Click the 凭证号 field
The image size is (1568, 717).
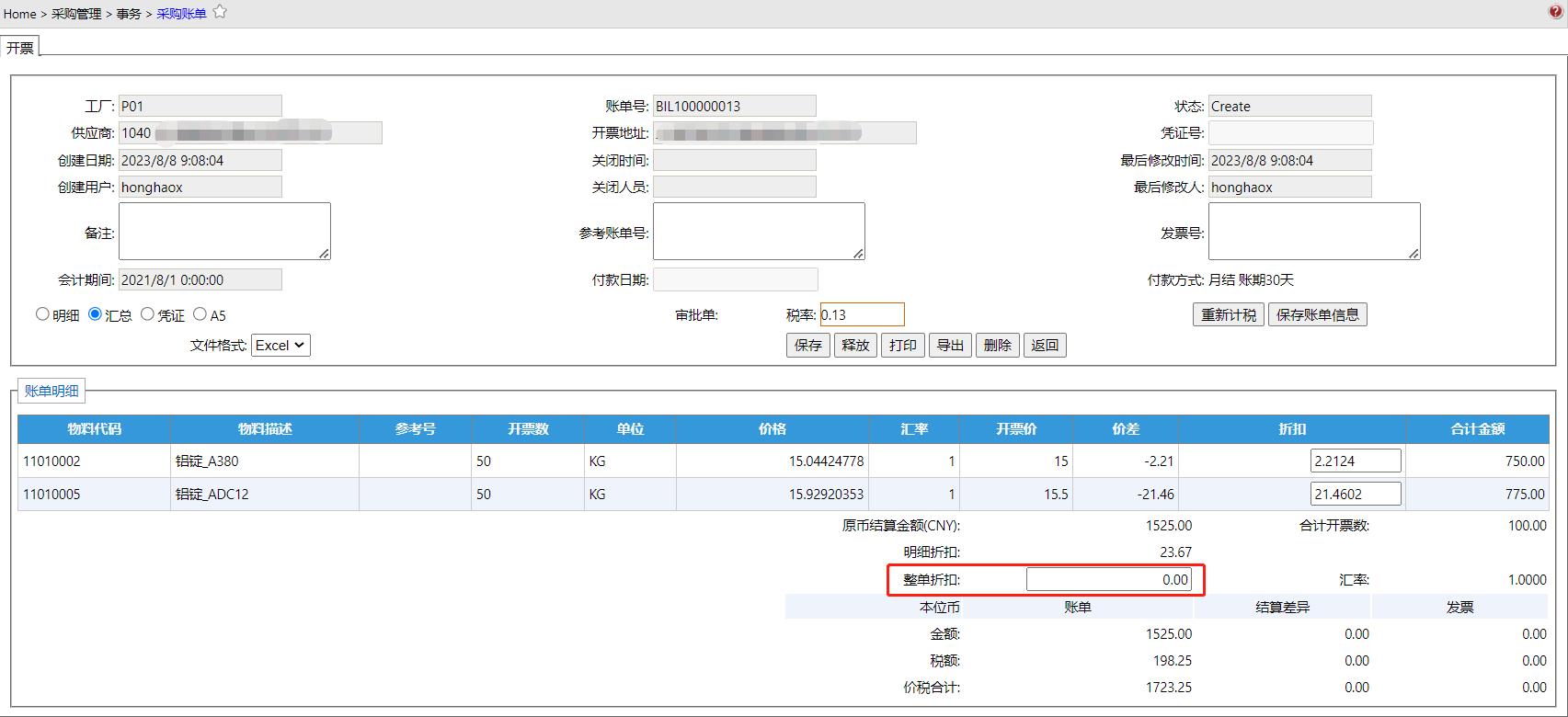point(1290,133)
